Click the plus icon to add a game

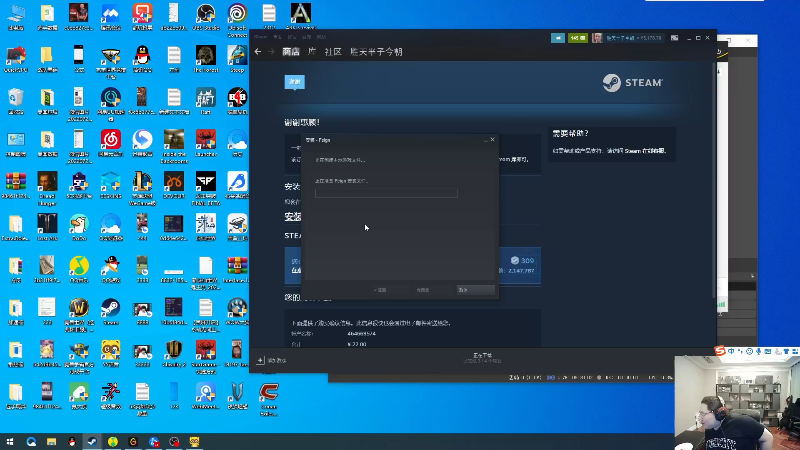point(260,360)
